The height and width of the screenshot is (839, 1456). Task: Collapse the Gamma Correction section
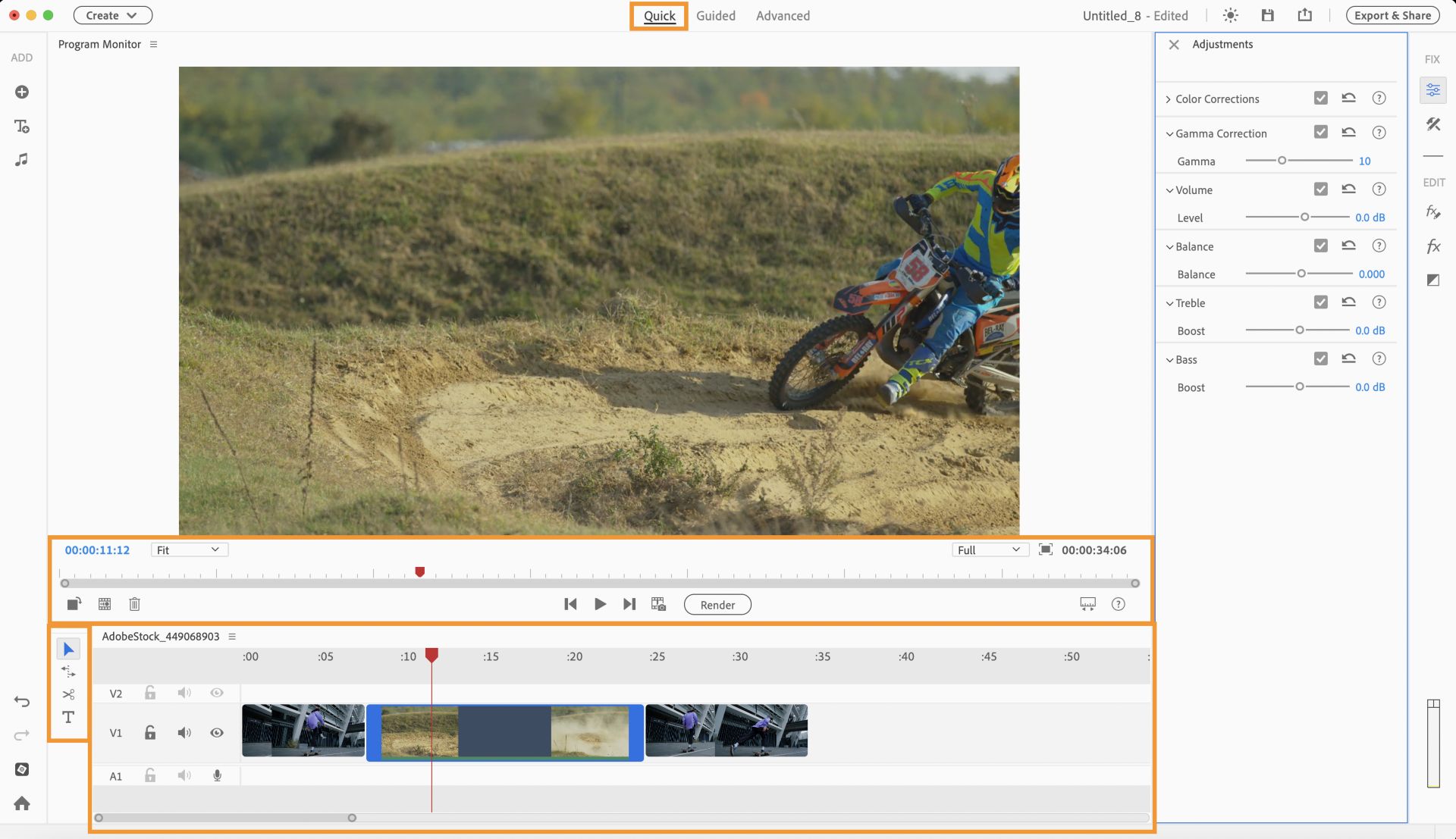[1169, 134]
